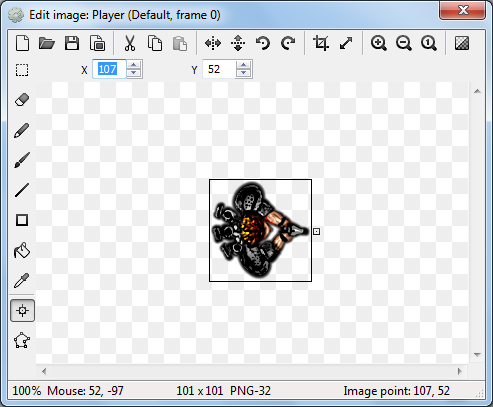Select the Rectangle tool
Viewport: 493px width, 407px height.
coord(22,220)
